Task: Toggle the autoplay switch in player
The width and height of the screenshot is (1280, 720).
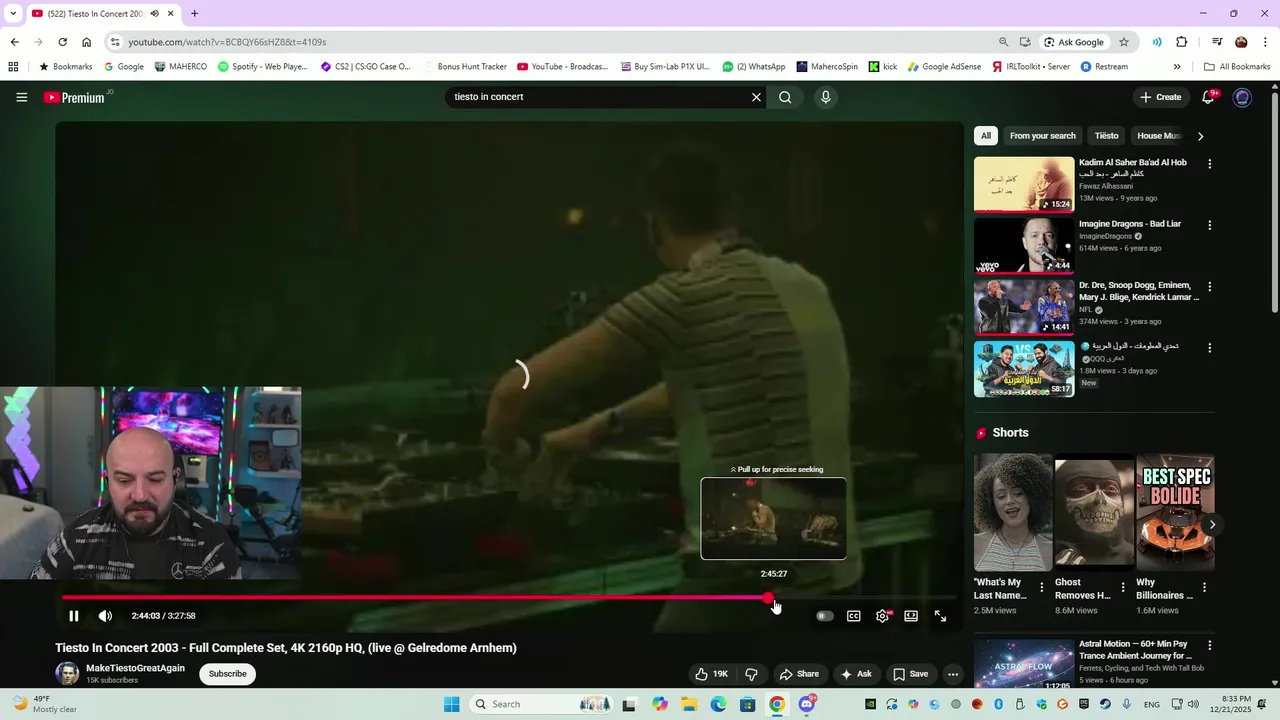Action: coord(825,616)
